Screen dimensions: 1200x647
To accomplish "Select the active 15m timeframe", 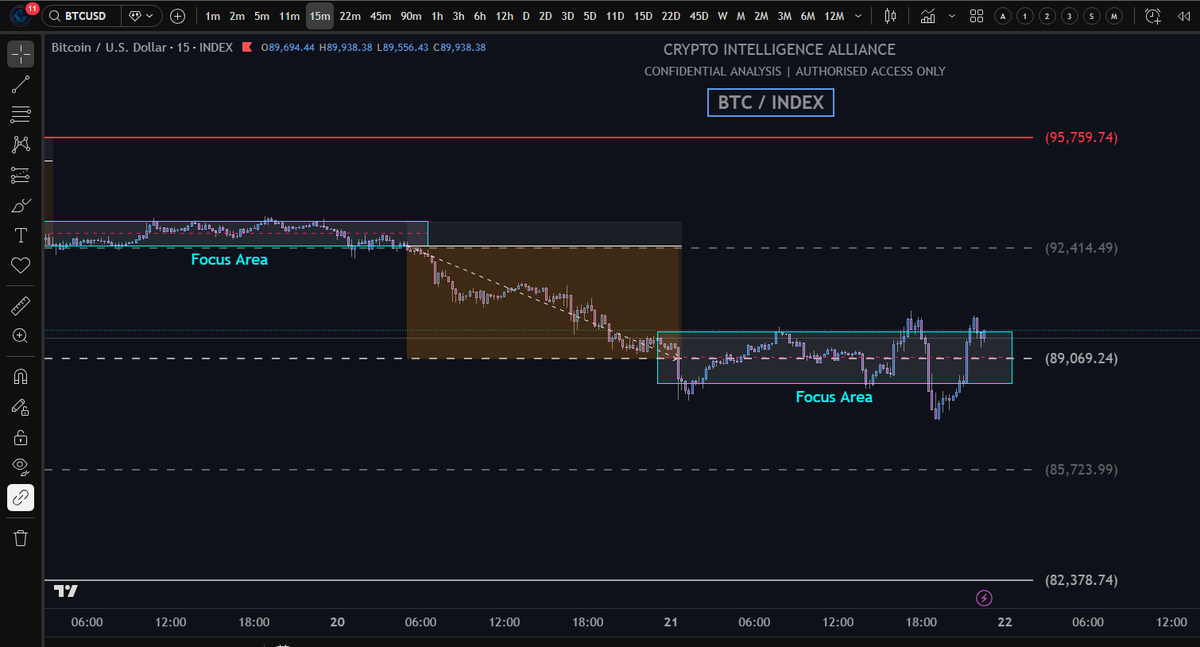I will tap(319, 16).
